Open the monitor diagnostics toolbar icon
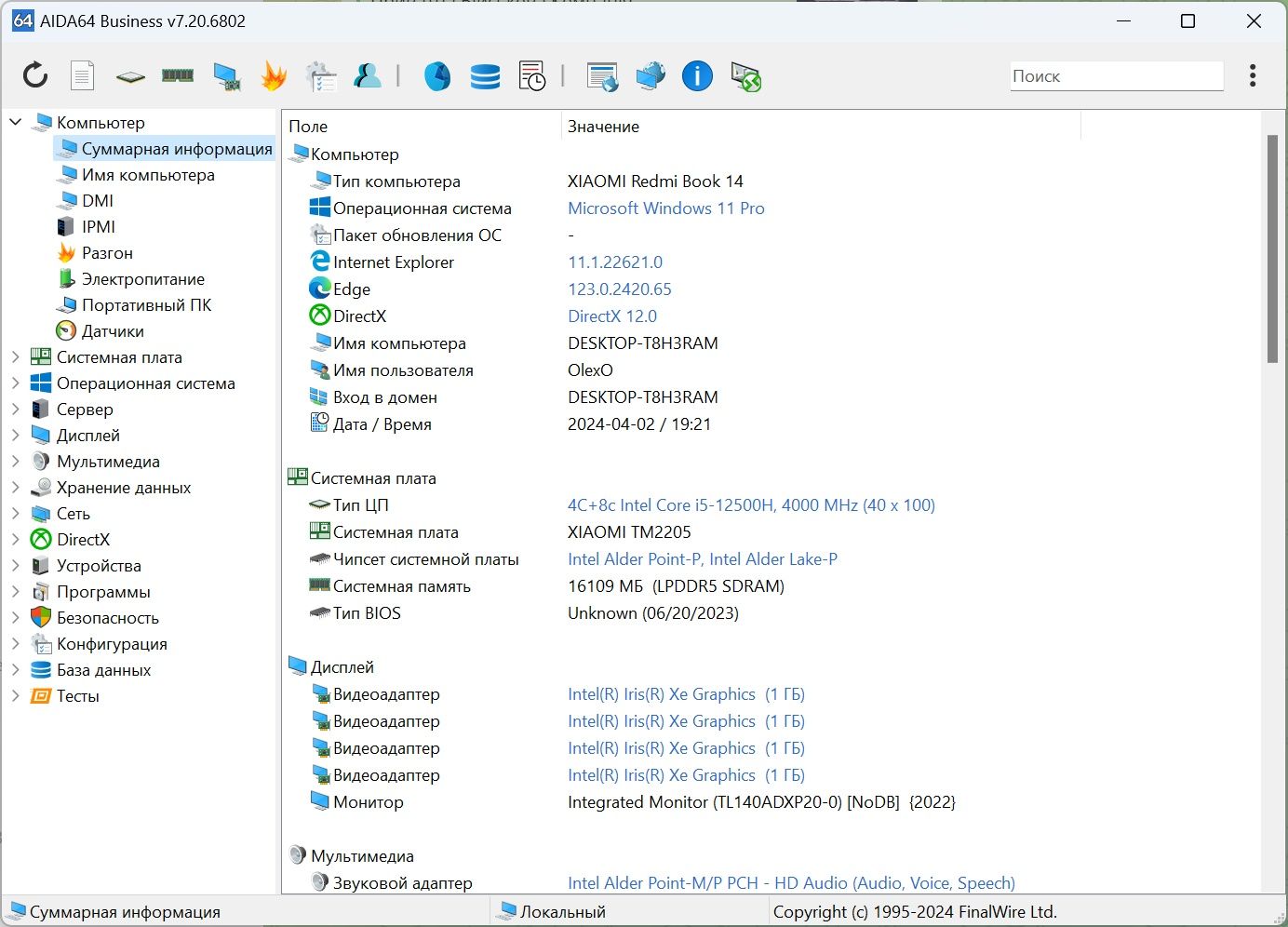Screen dimensions: 1288x927 (226, 76)
